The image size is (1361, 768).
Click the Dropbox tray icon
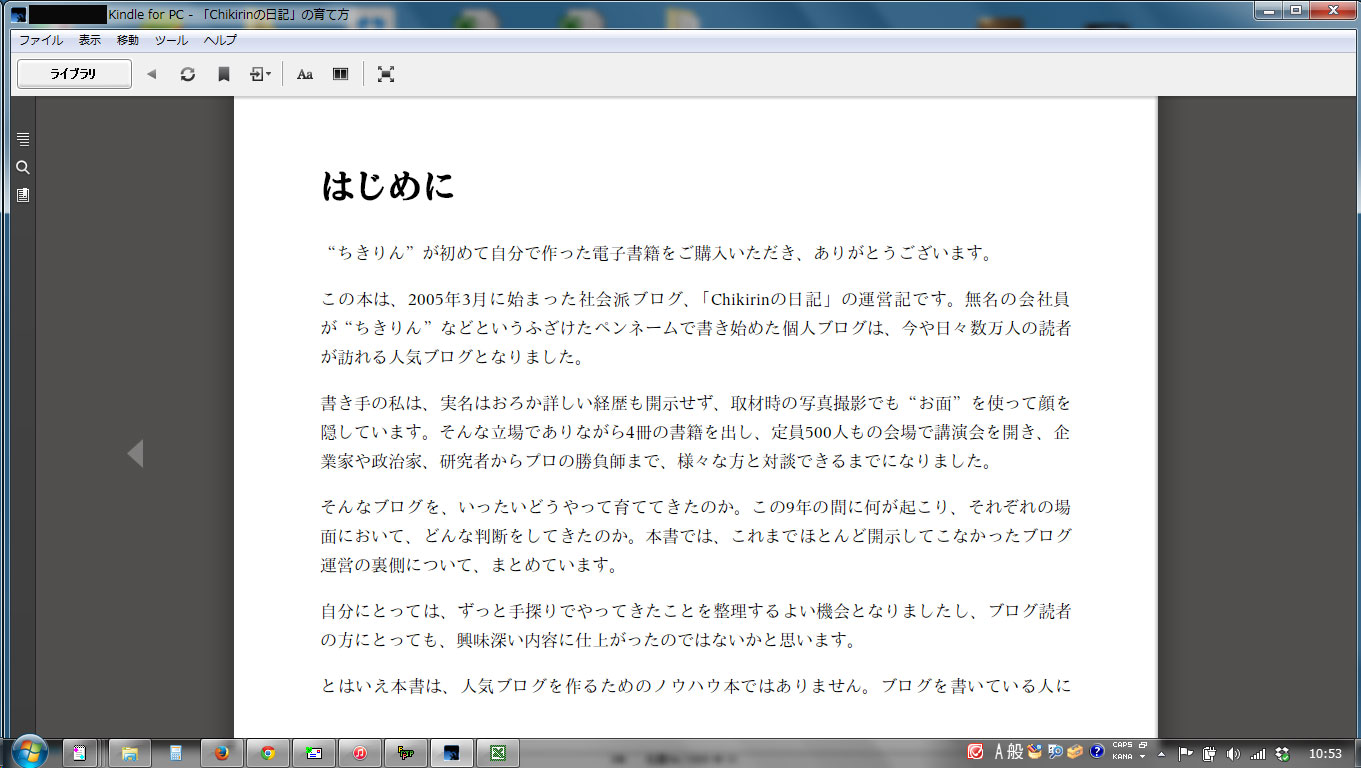tap(1283, 753)
